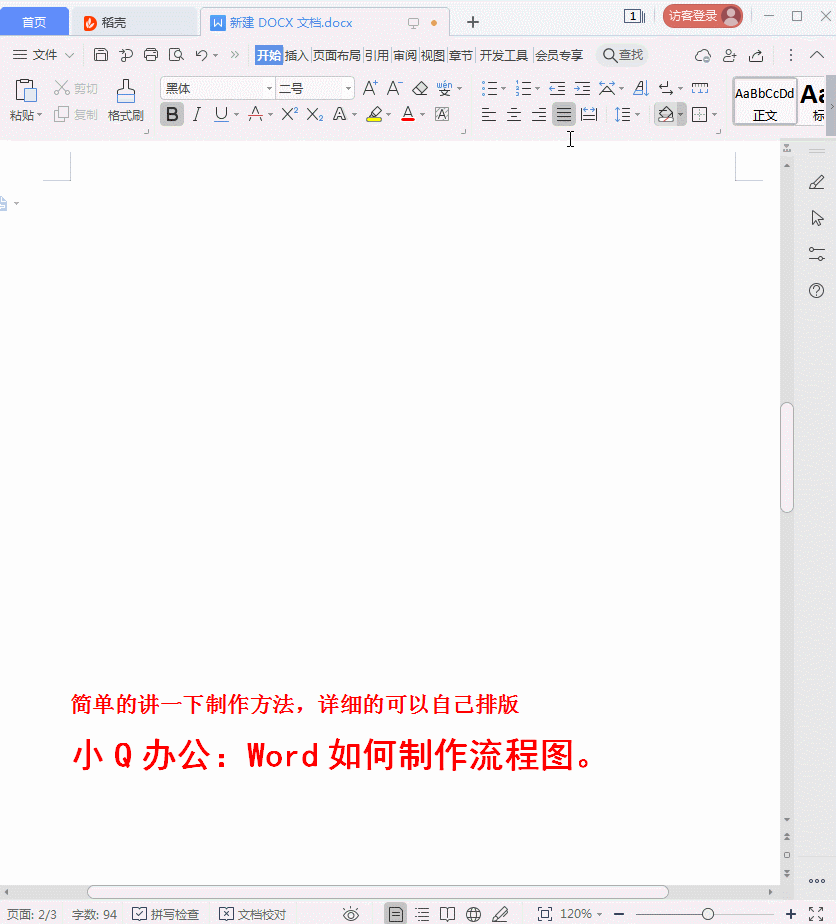Image resolution: width=836 pixels, height=924 pixels.
Task: Switch to web layout globe view
Action: coord(473,914)
